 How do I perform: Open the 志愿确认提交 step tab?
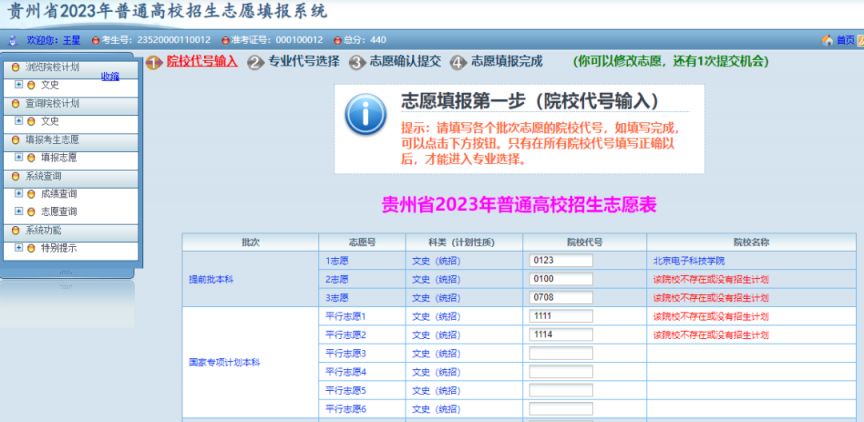click(x=405, y=62)
